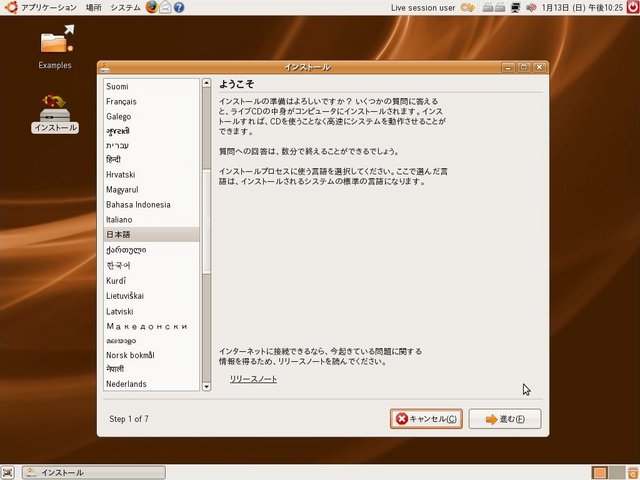Click the キャンセル button
640x480 pixels.
tap(426, 419)
